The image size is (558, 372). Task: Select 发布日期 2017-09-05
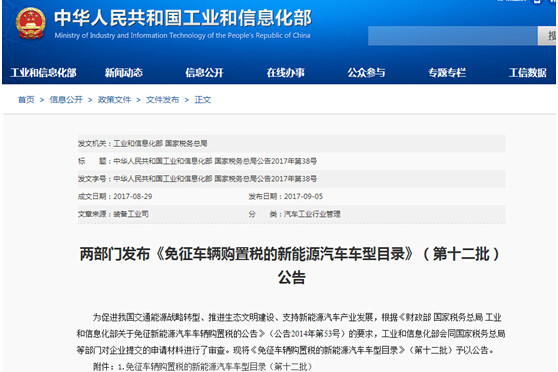click(303, 197)
